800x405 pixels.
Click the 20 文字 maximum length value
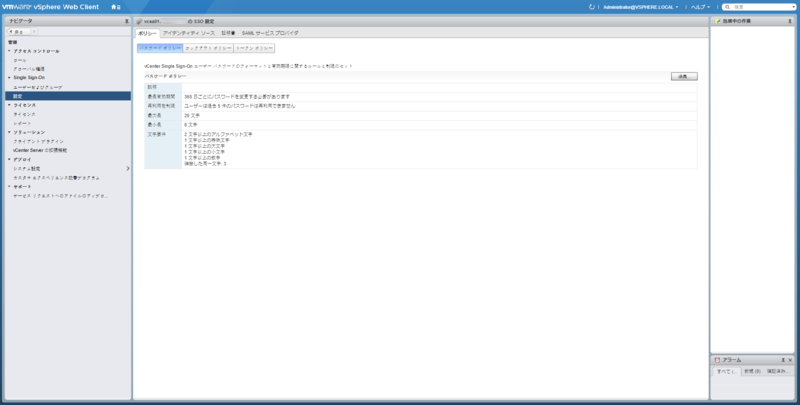(192, 115)
